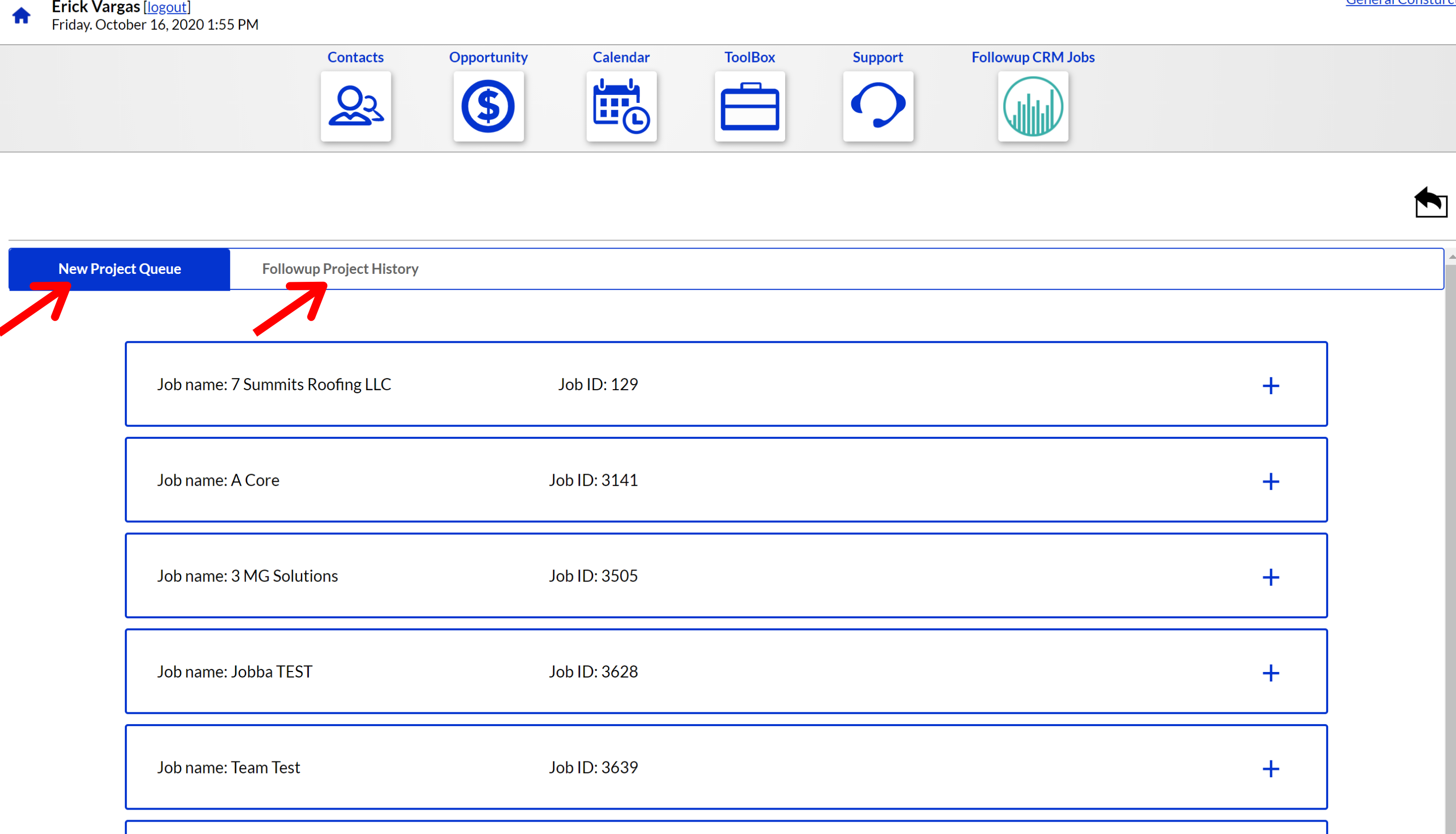Open the Followup CRM Jobs chart icon

tap(1032, 106)
